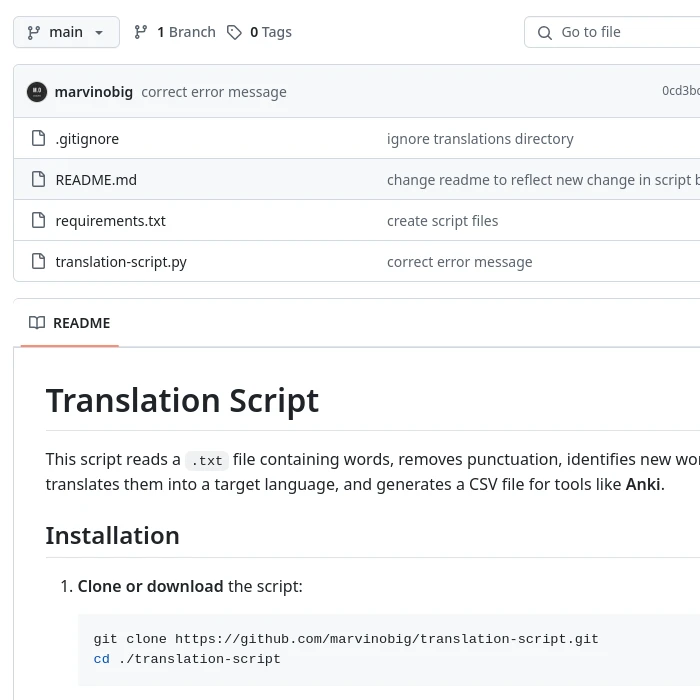Click the 'Clone or download' bold text
The height and width of the screenshot is (700, 700).
click(x=150, y=586)
